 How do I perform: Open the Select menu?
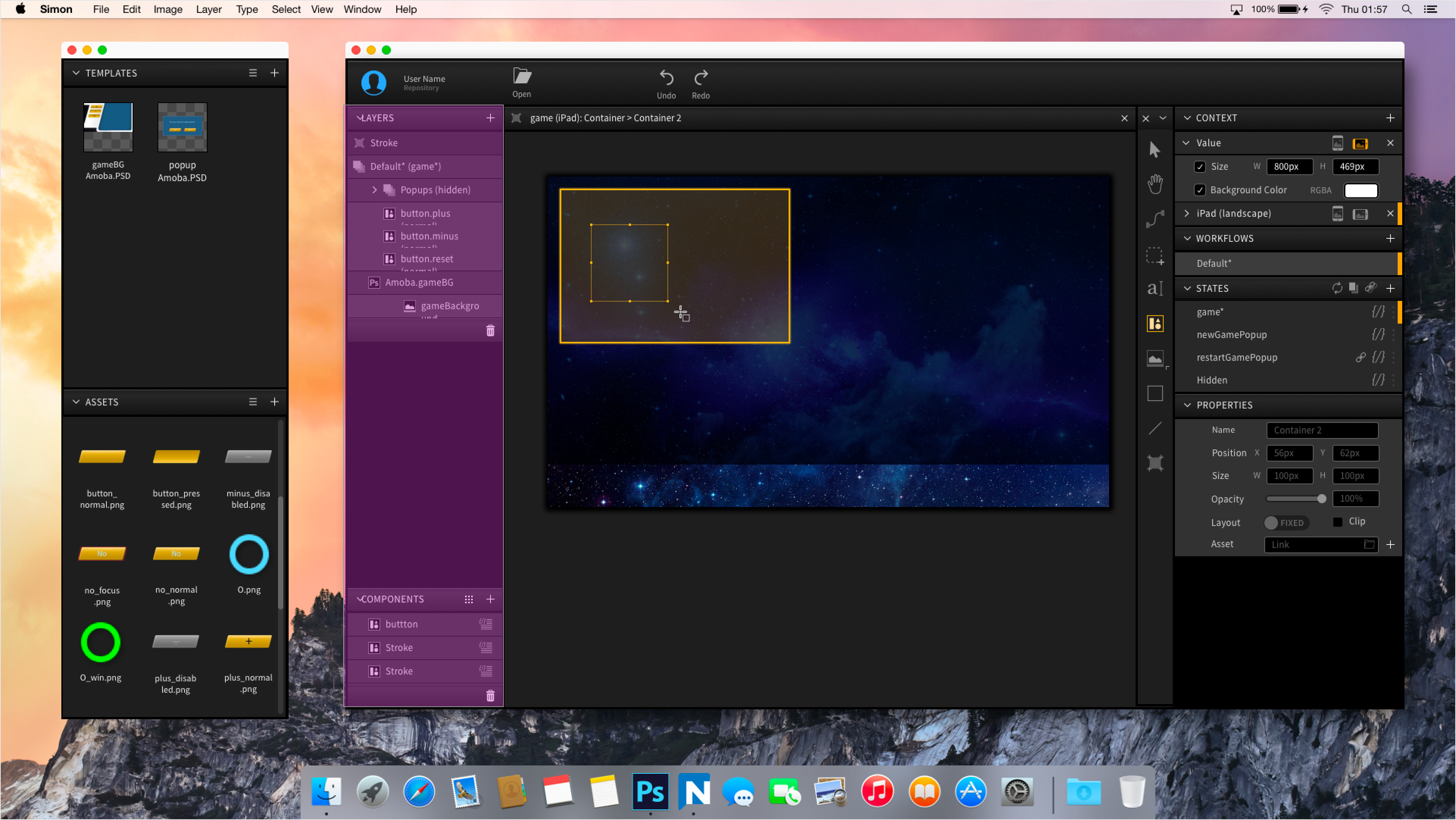[x=286, y=9]
